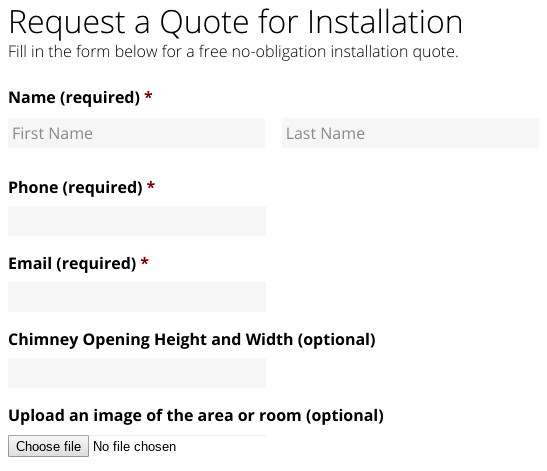Screen dimensions: 547x471
Task: Click the red asterisk beside Phone
Action: pos(151,186)
